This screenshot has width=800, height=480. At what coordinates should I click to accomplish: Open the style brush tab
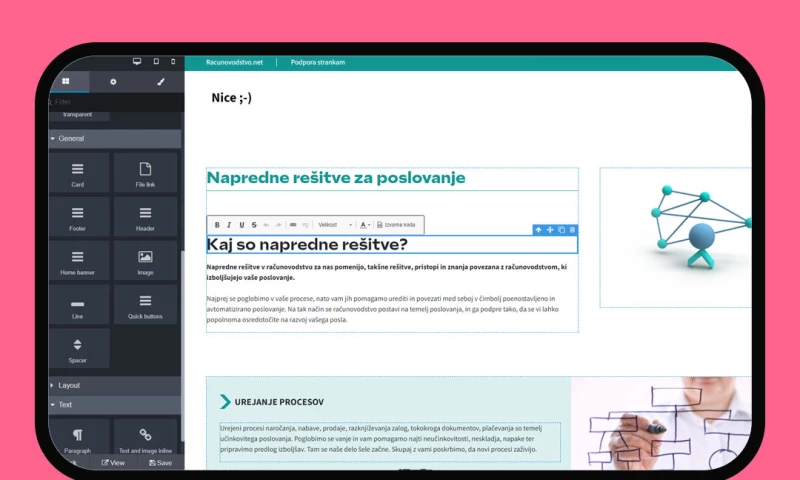coord(160,82)
